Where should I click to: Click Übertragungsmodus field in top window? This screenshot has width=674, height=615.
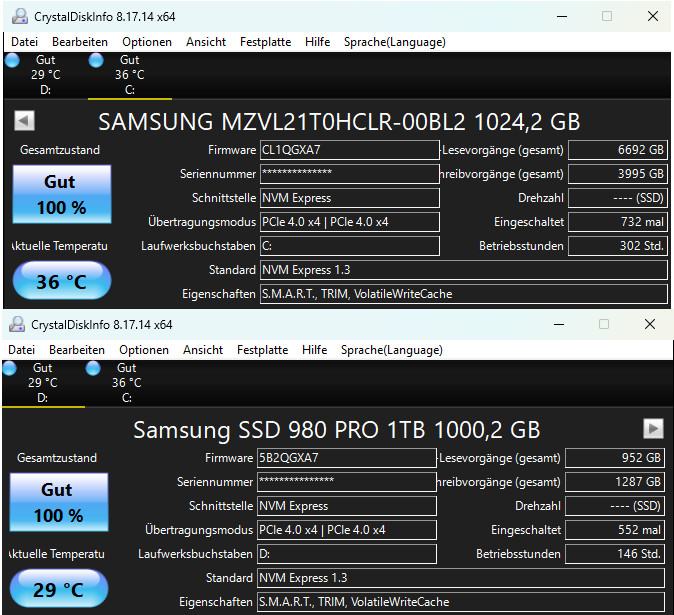pyautogui.click(x=349, y=222)
